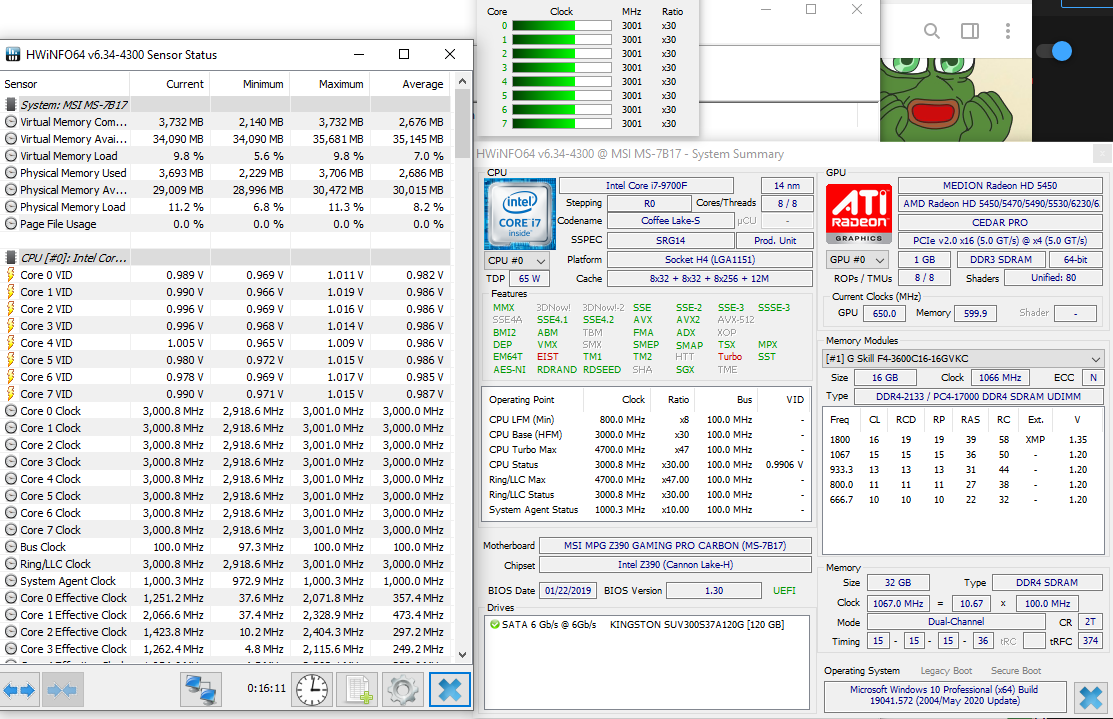Click the Core 7 VID lightning sensor icon
The image size is (1113, 719).
pos(10,394)
